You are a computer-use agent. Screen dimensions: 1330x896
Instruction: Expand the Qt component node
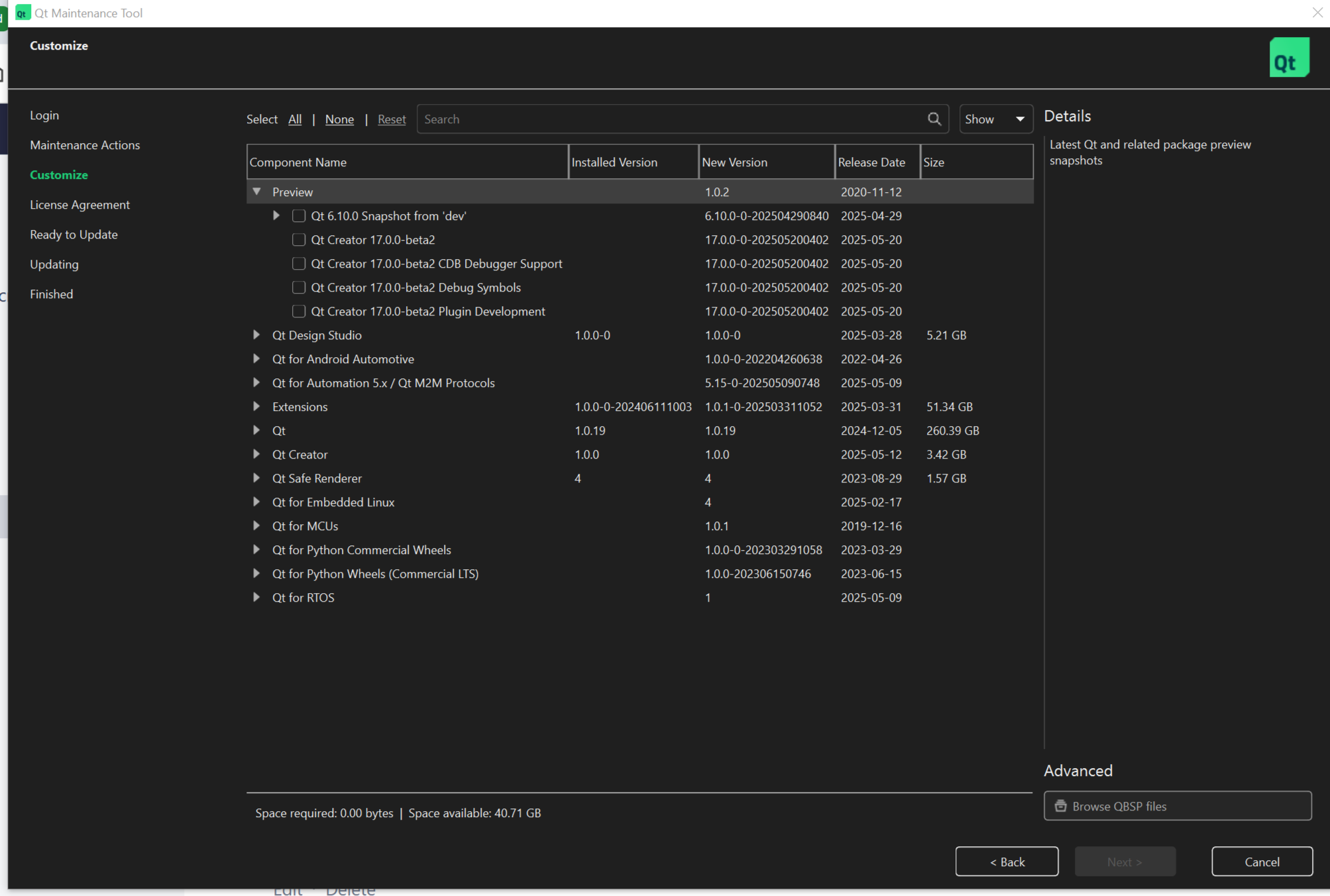pyautogui.click(x=256, y=430)
